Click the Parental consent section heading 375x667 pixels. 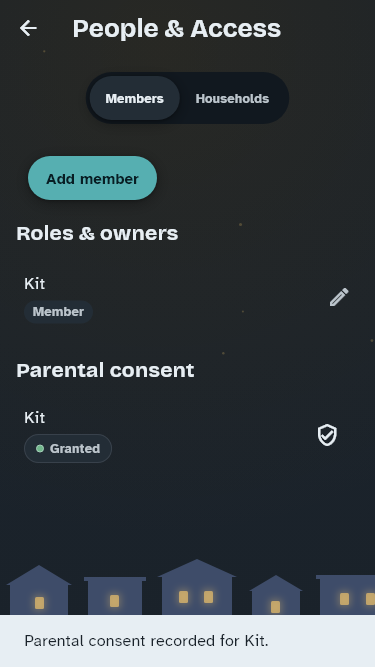pyautogui.click(x=105, y=370)
